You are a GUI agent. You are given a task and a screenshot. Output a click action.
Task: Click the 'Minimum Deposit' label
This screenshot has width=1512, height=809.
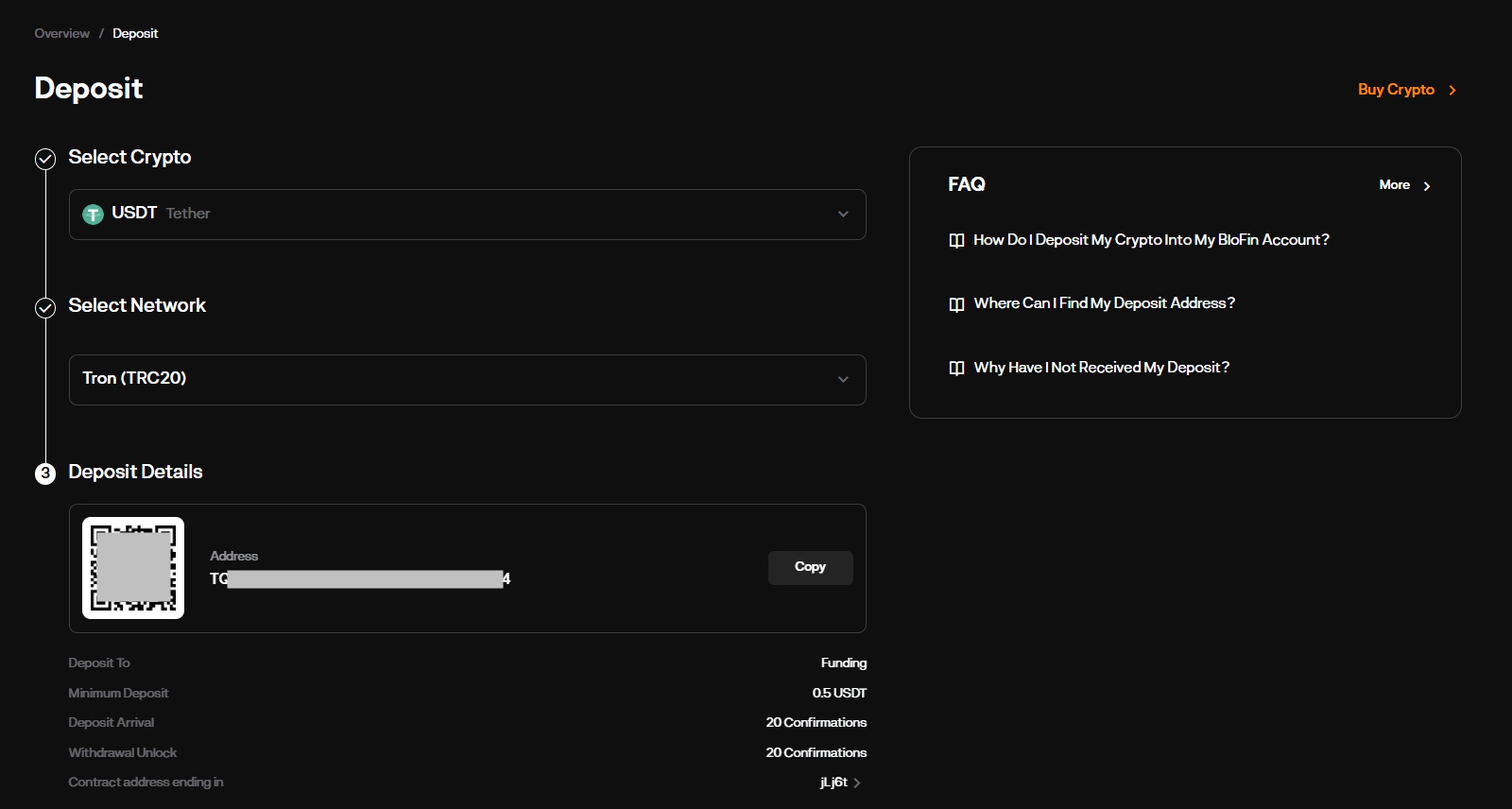coord(118,694)
